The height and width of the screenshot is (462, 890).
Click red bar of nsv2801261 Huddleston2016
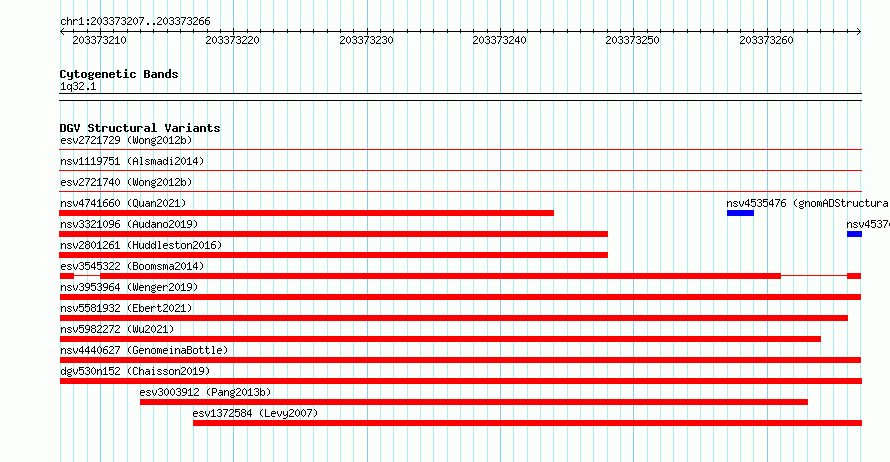(x=334, y=255)
